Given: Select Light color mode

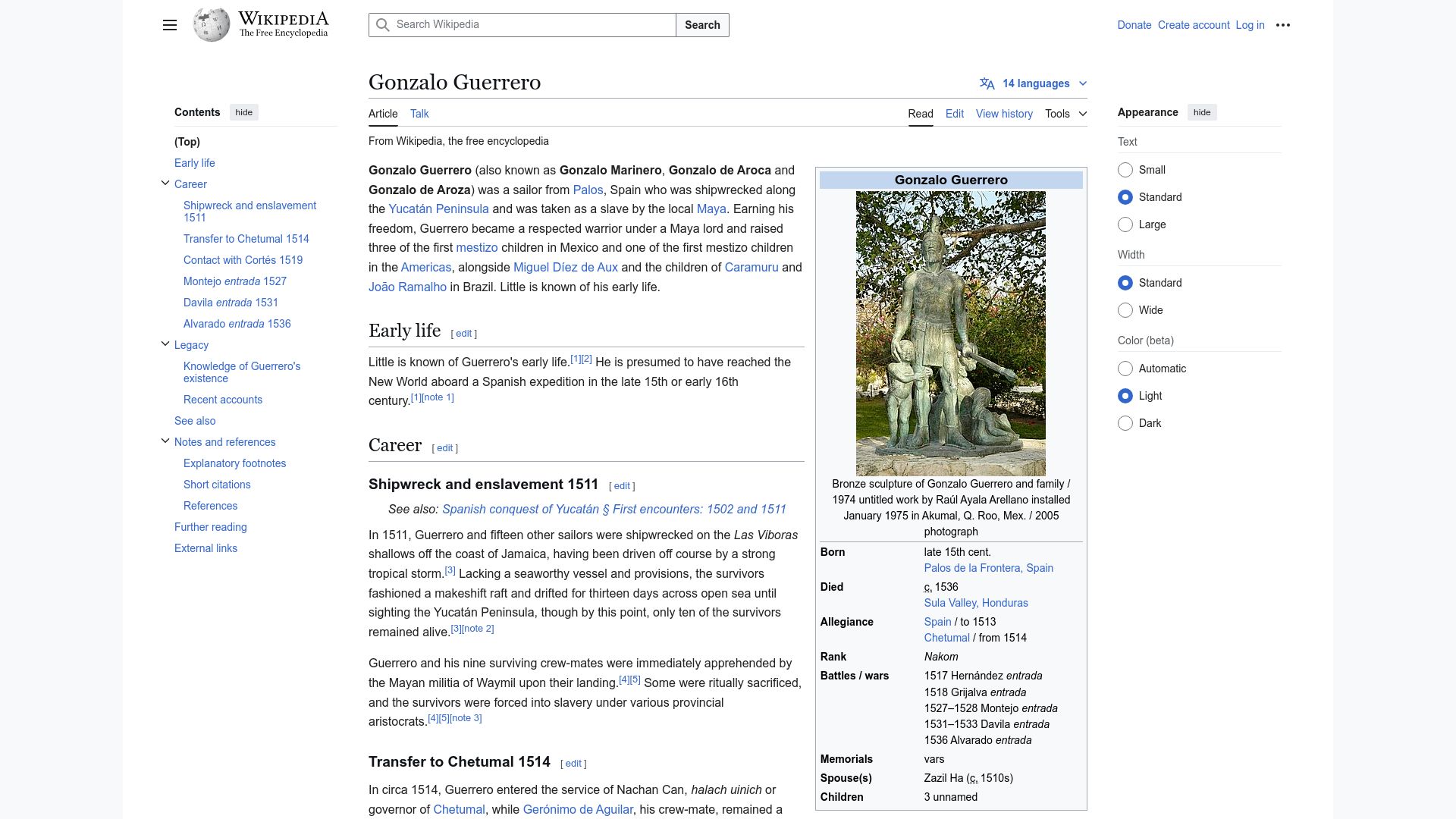Looking at the screenshot, I should click(1125, 396).
